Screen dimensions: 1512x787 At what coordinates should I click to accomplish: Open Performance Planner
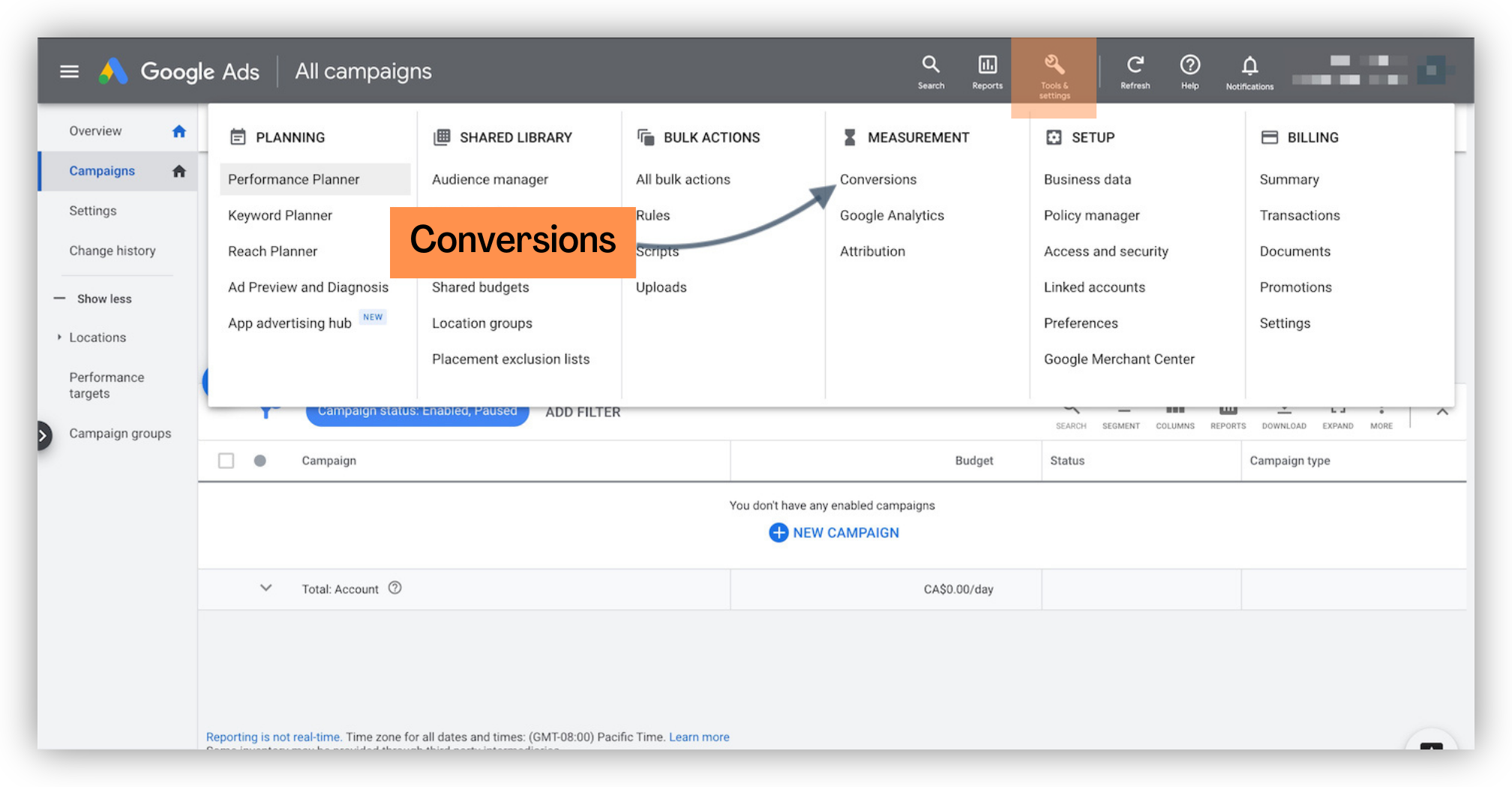(315, 179)
